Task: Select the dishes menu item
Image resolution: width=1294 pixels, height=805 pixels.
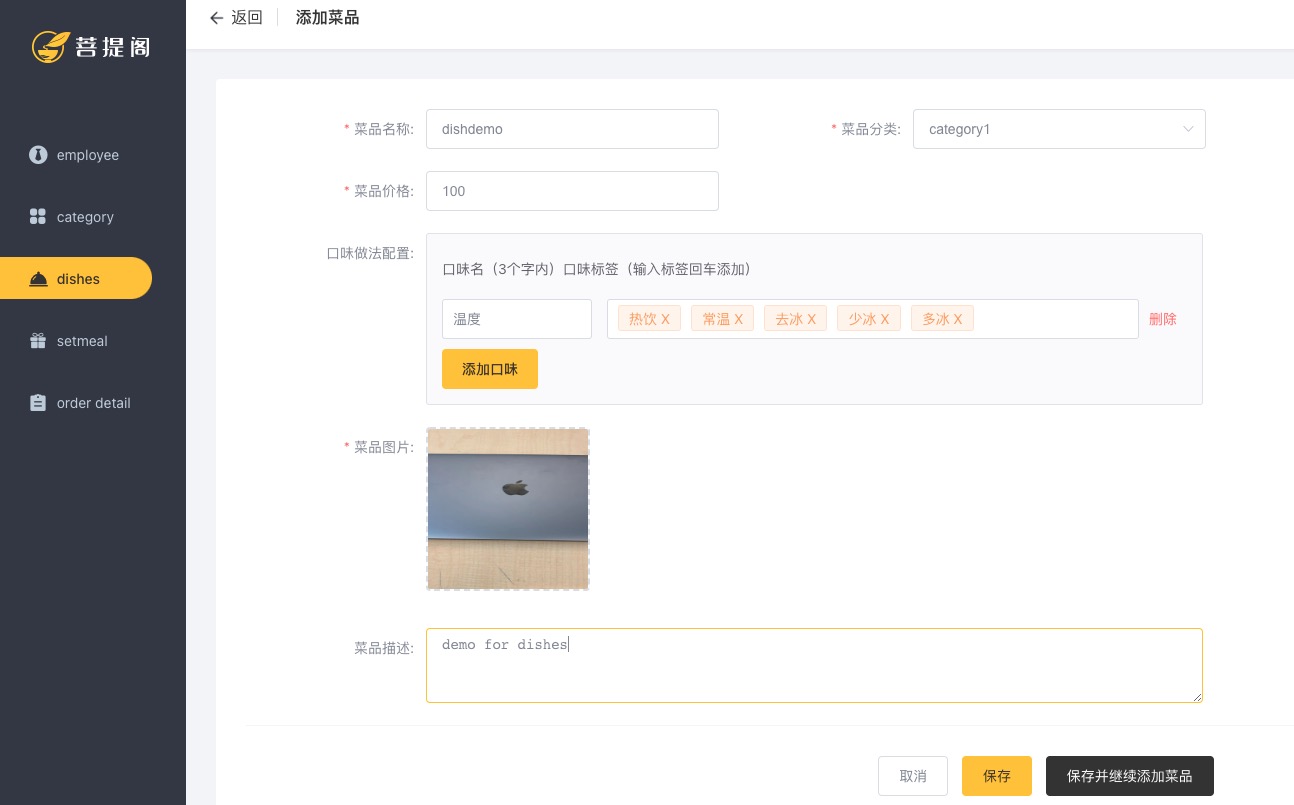Action: 76,279
